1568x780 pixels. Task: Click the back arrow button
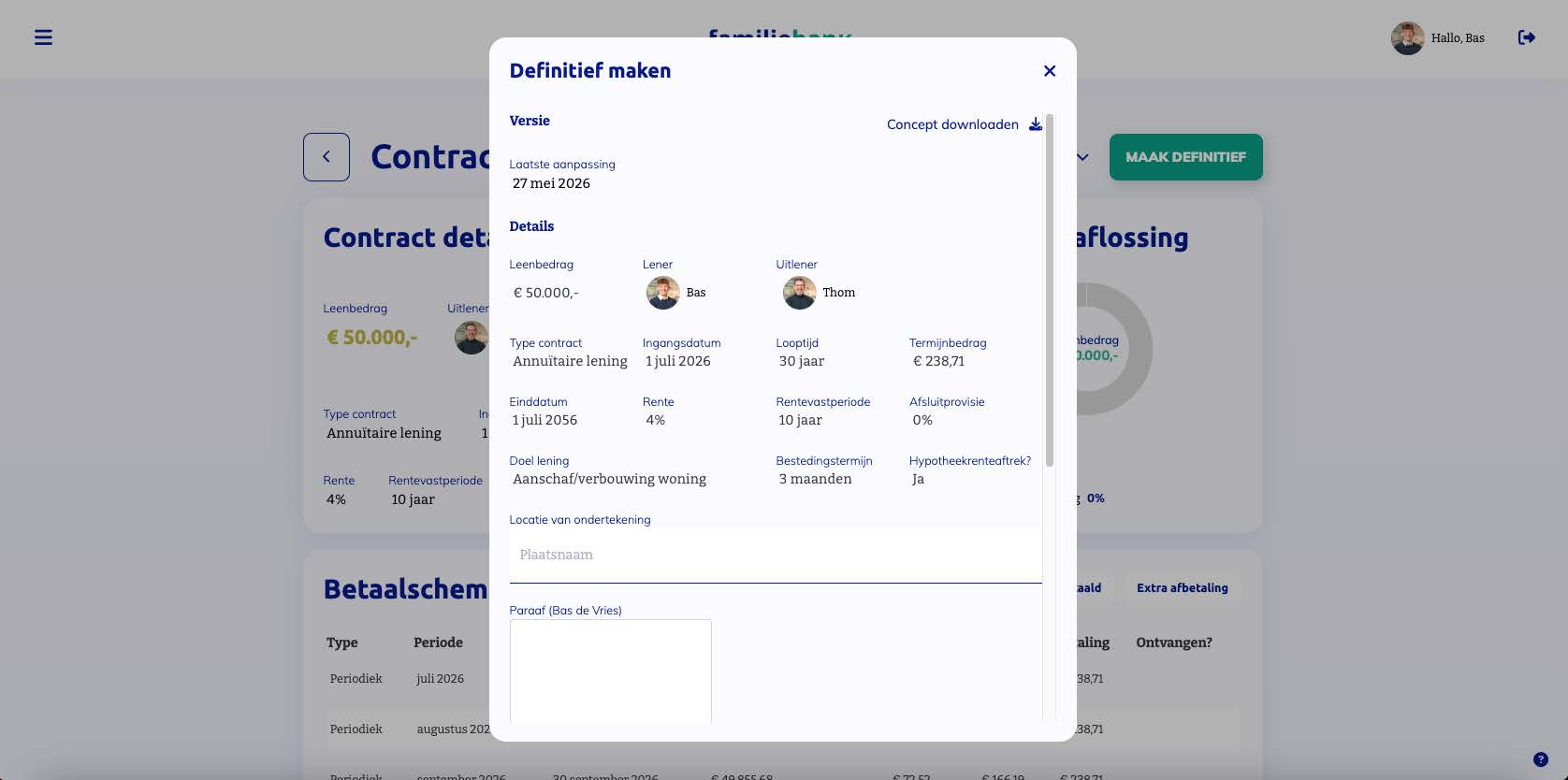327,157
